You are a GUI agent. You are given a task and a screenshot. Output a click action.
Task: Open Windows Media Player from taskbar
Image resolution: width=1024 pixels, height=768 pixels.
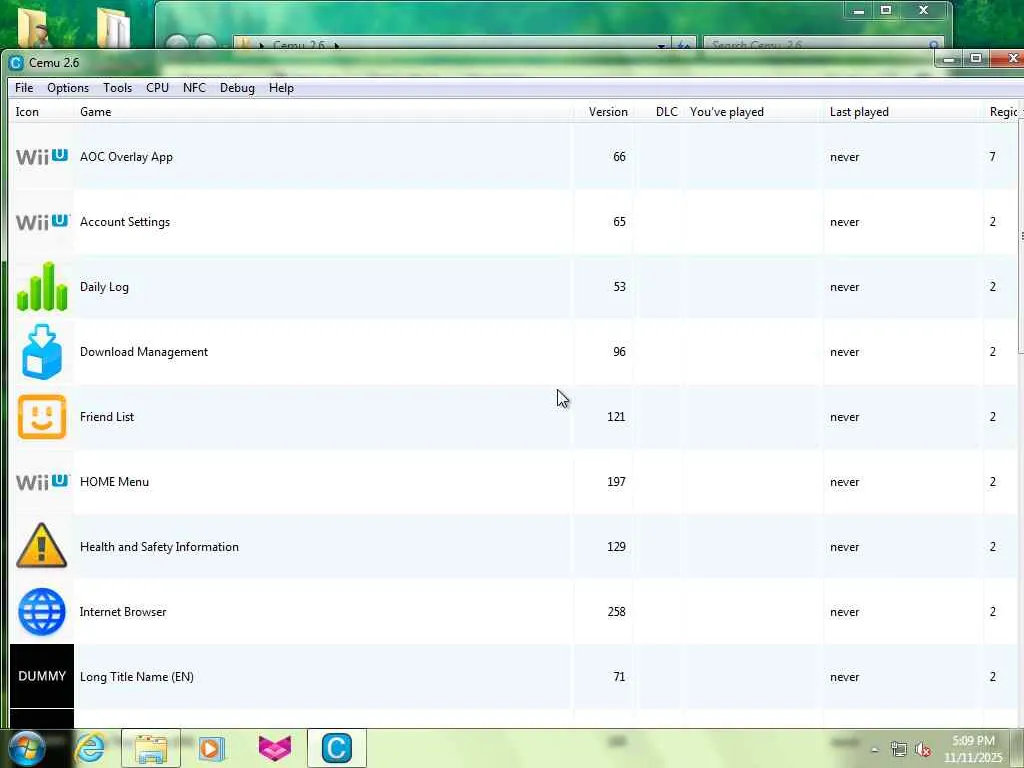(x=212, y=748)
